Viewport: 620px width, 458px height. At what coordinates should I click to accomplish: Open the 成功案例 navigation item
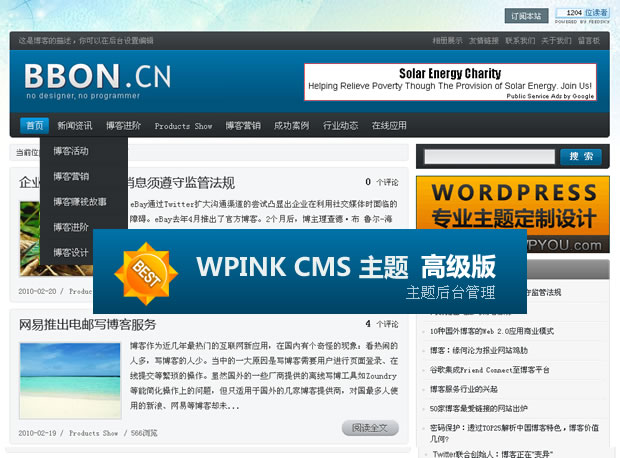pyautogui.click(x=291, y=126)
